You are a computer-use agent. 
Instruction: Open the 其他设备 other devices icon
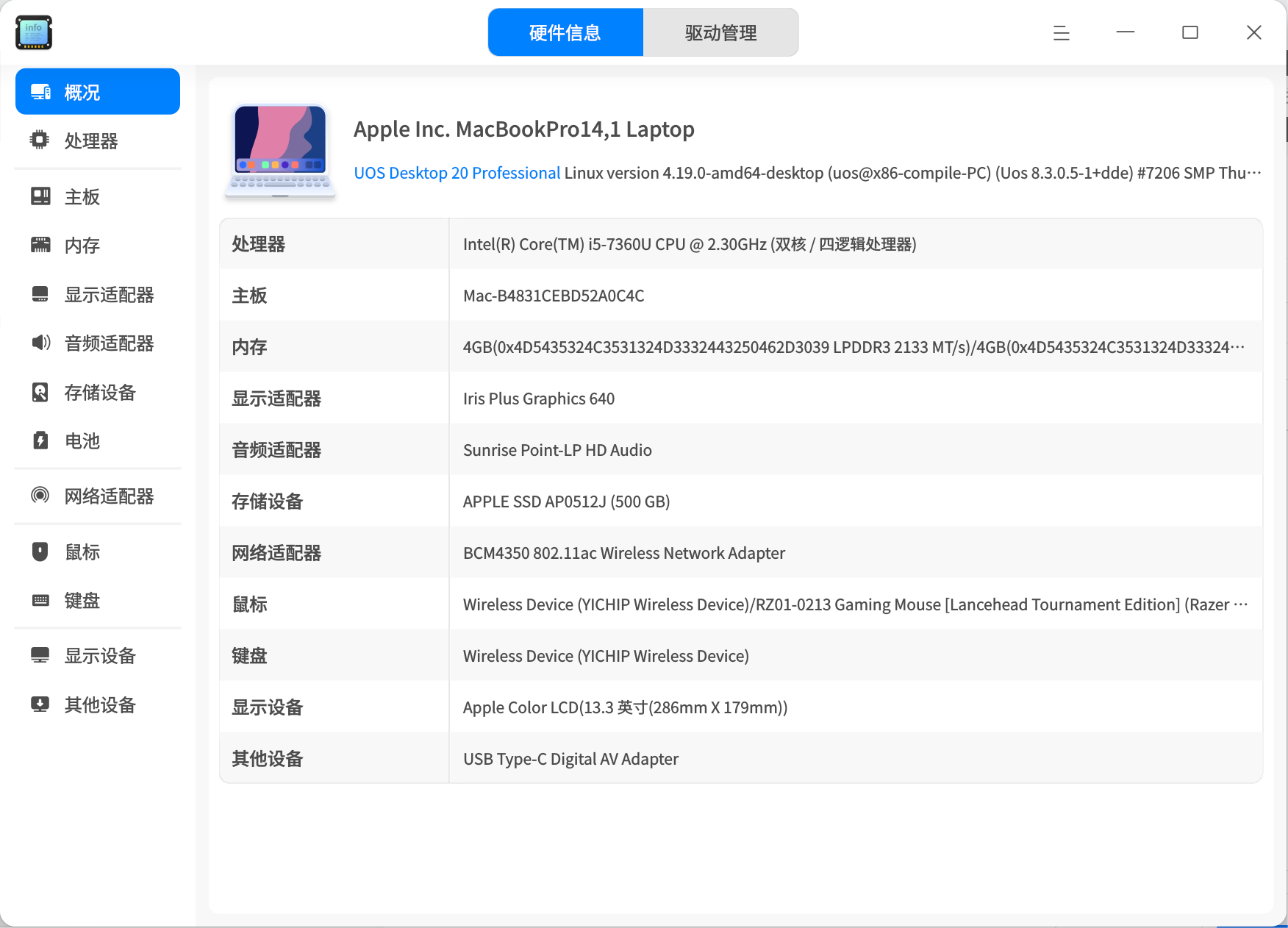[x=40, y=704]
